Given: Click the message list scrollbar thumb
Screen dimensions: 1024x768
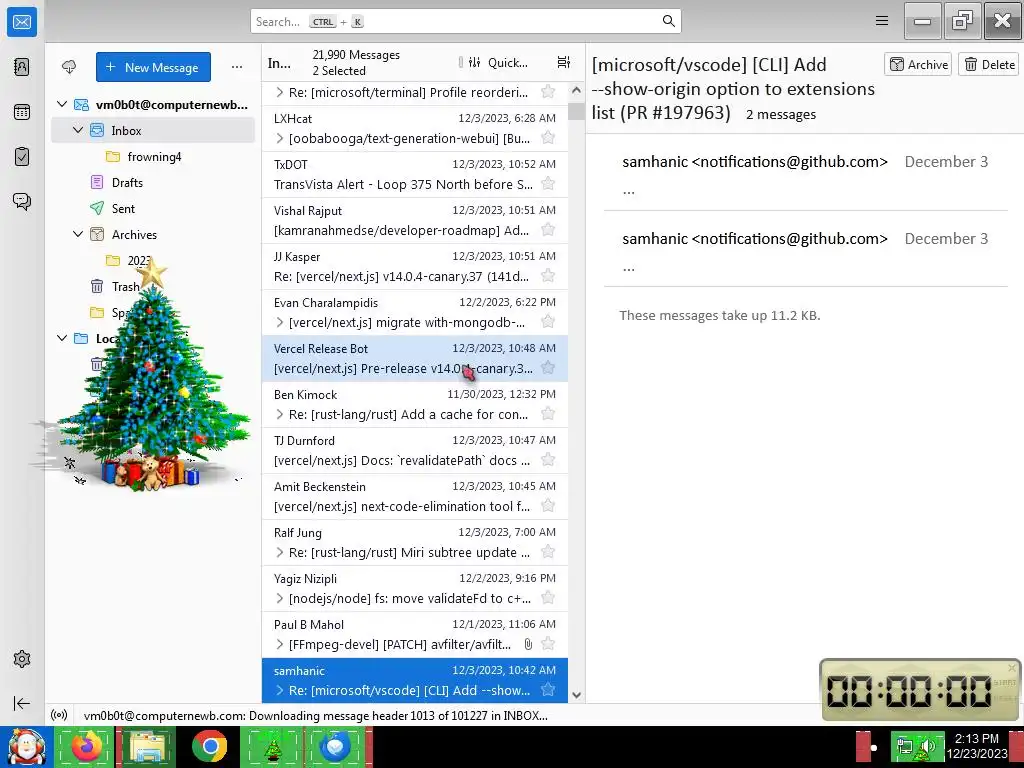Looking at the screenshot, I should pyautogui.click(x=576, y=112).
